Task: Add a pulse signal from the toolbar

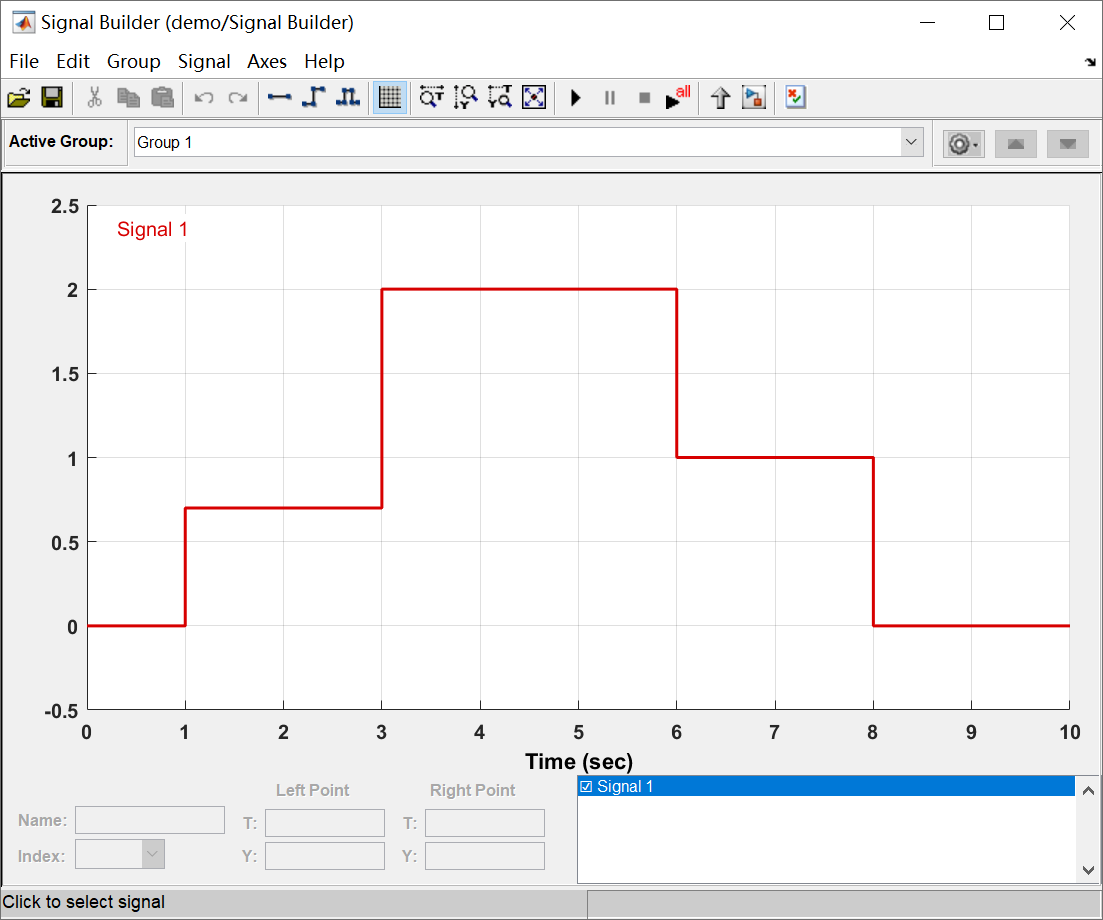Action: (348, 97)
